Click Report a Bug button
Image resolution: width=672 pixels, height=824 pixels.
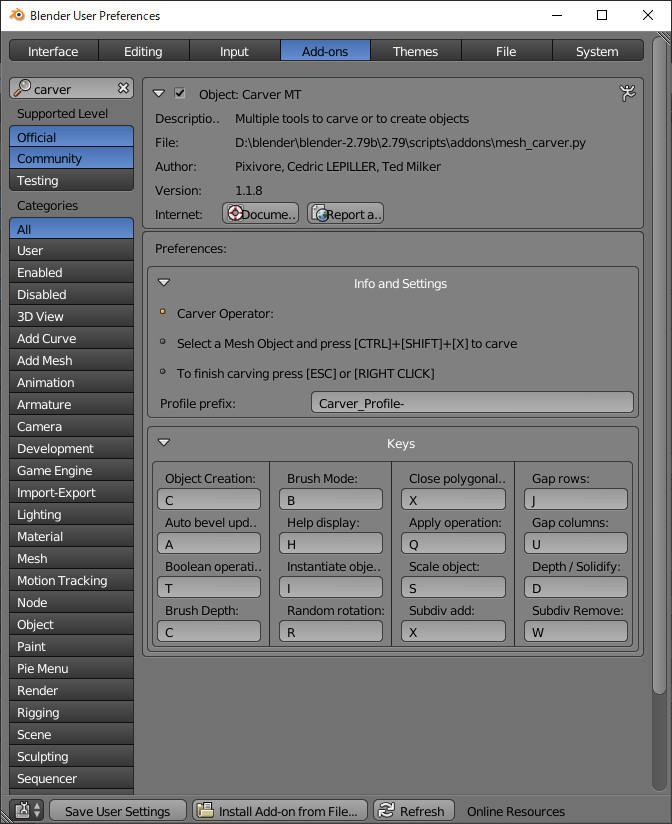[345, 214]
